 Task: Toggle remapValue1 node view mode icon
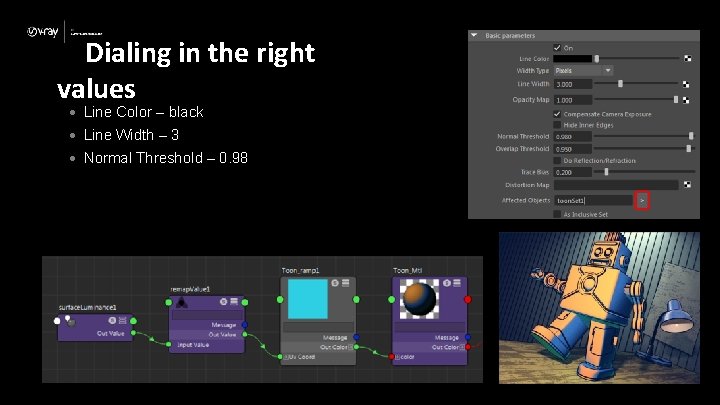[234, 302]
